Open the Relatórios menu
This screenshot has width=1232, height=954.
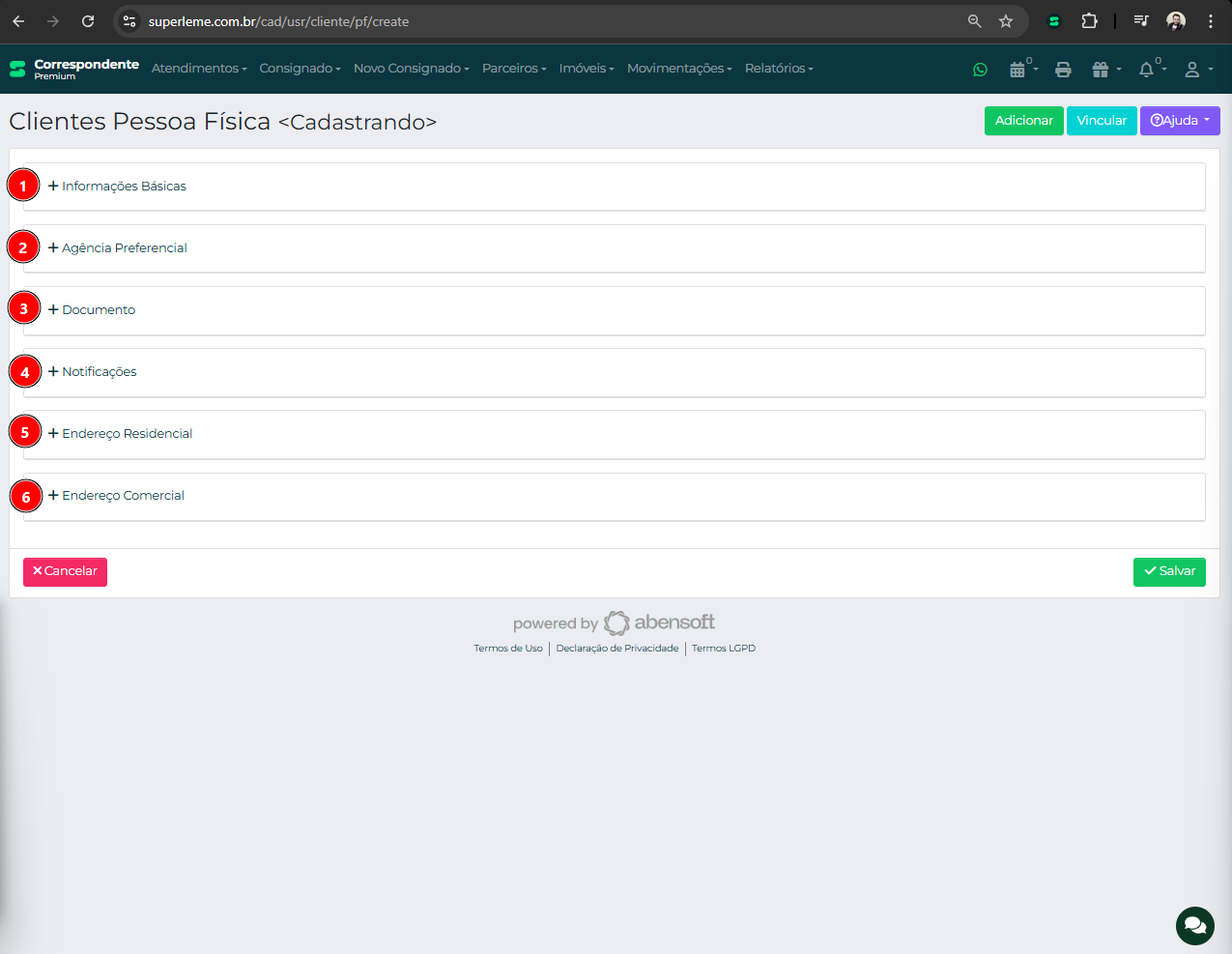coord(778,69)
